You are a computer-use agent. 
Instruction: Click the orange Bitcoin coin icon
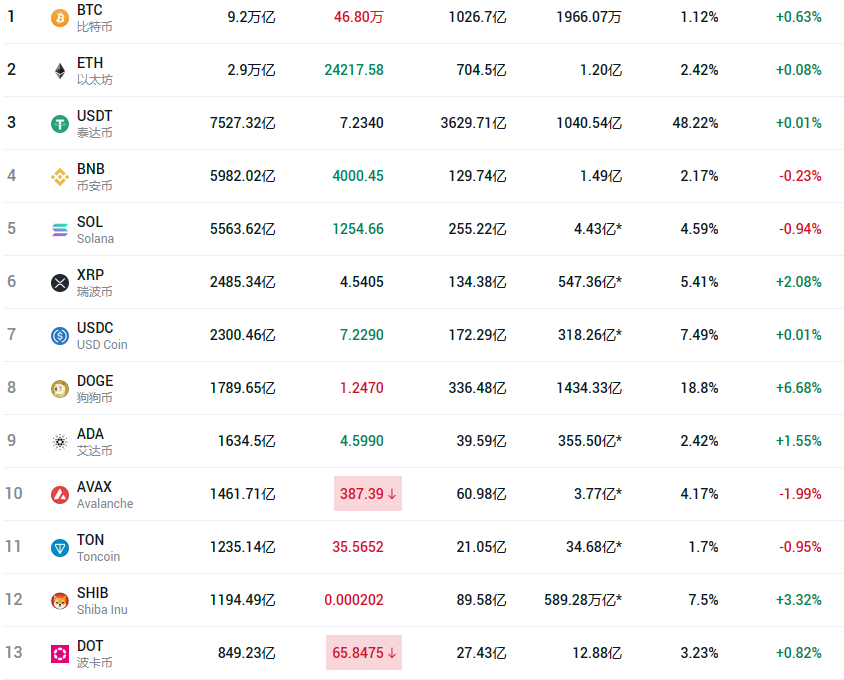click(60, 17)
